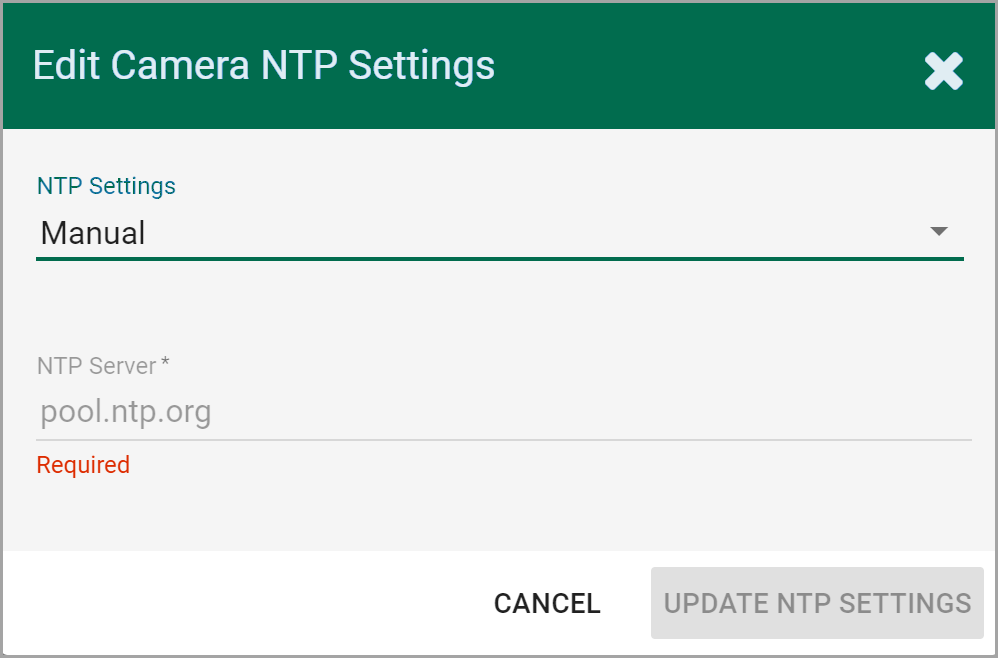Click the selected 'Manual' value text
The height and width of the screenshot is (658, 998).
pos(93,233)
